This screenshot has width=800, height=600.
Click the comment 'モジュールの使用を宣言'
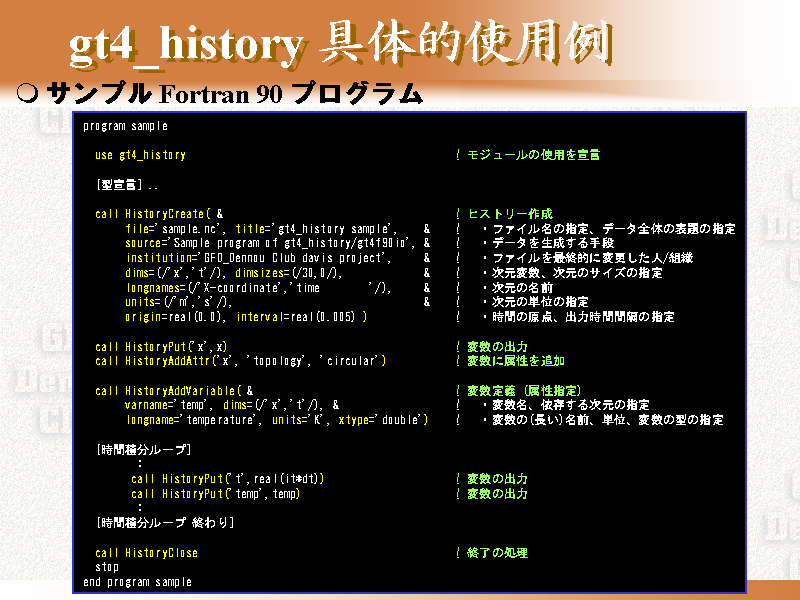point(533,155)
